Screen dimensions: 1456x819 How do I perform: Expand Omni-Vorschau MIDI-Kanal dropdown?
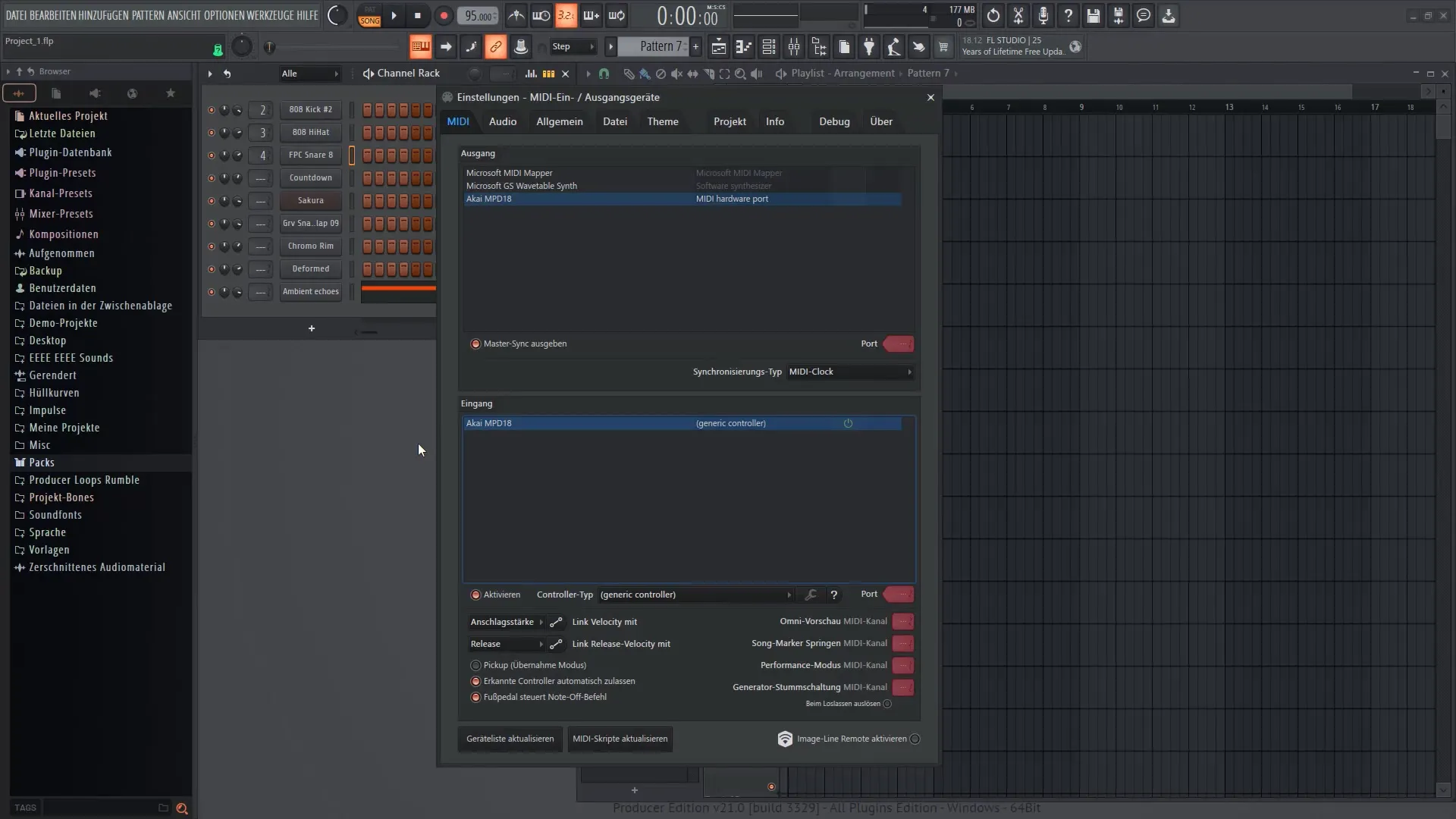click(902, 621)
